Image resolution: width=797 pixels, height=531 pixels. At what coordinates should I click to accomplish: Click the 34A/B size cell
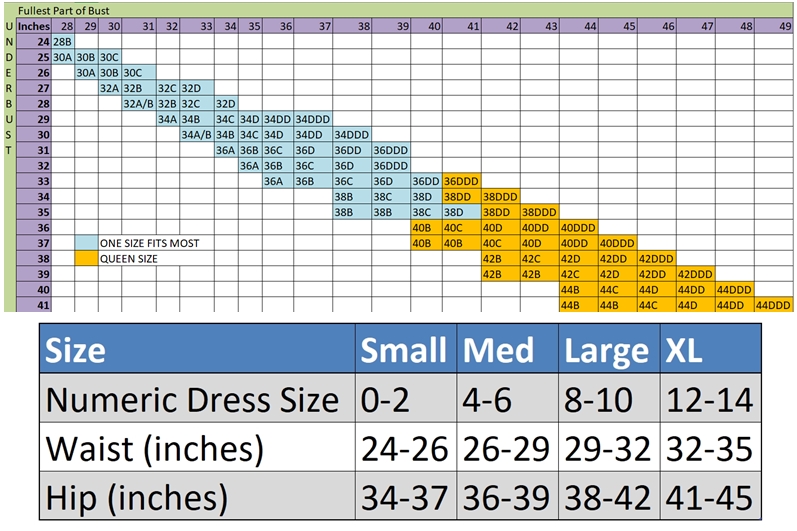[x=196, y=134]
